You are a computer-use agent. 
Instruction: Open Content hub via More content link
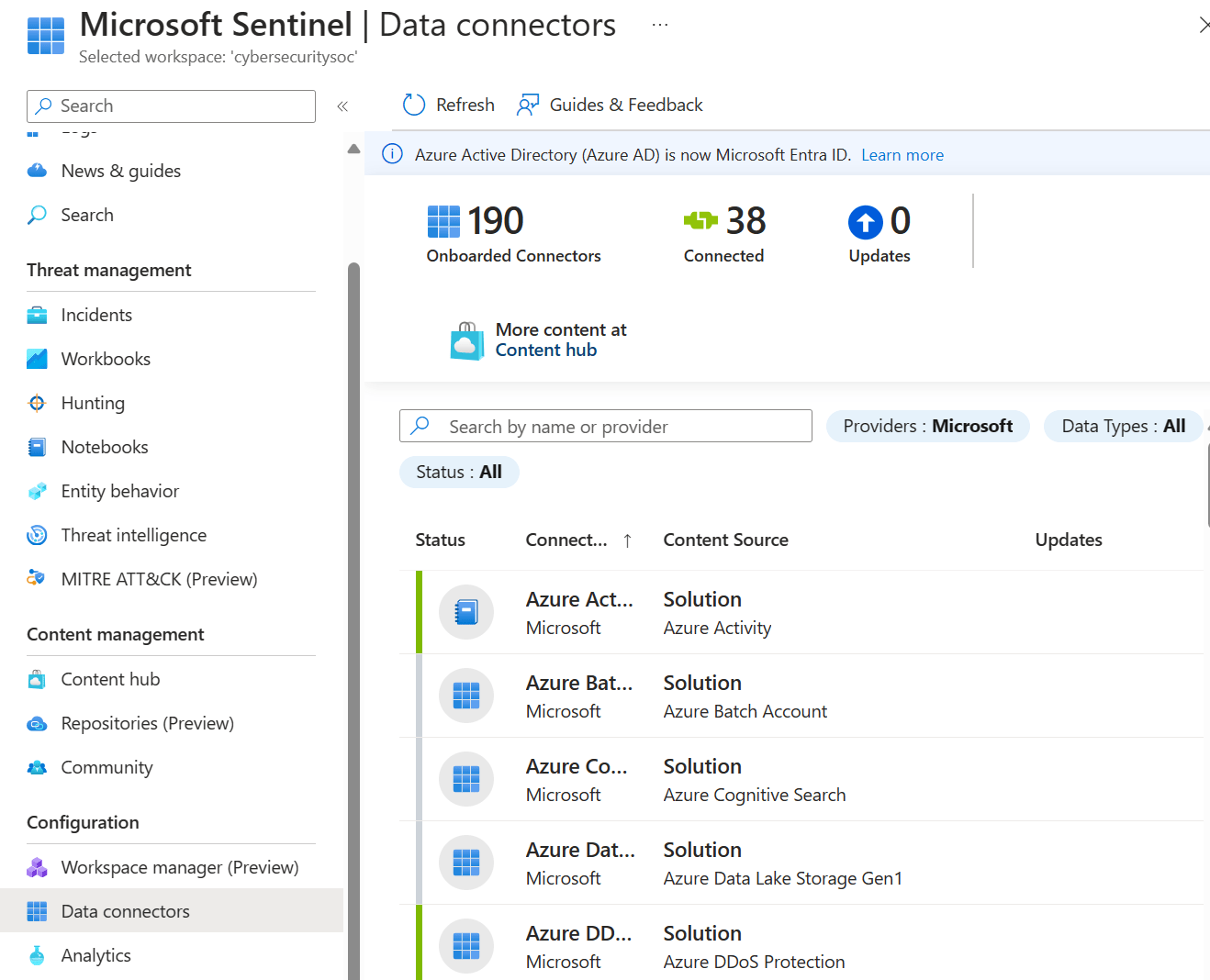(x=545, y=350)
